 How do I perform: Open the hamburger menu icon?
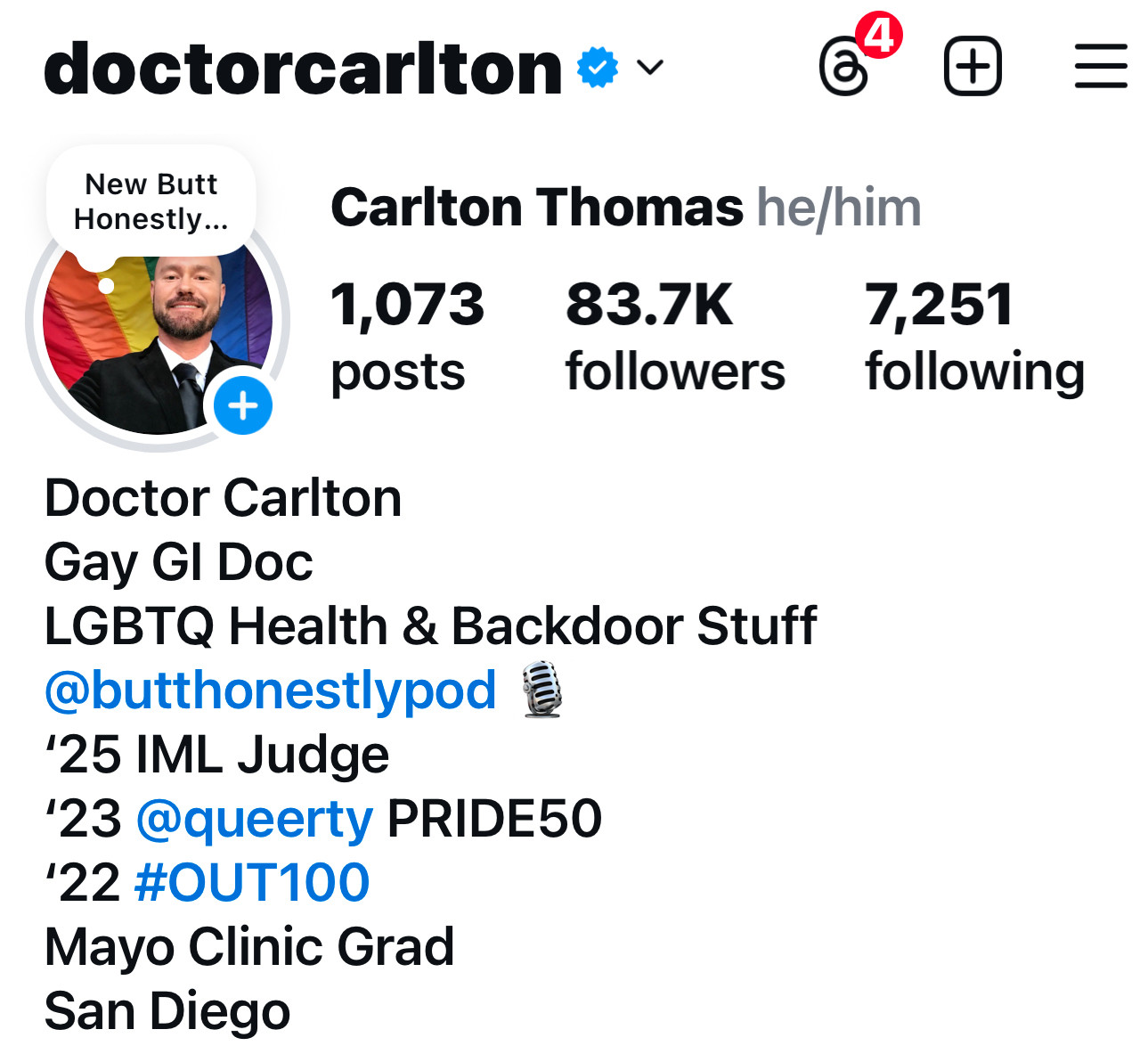(1101, 66)
